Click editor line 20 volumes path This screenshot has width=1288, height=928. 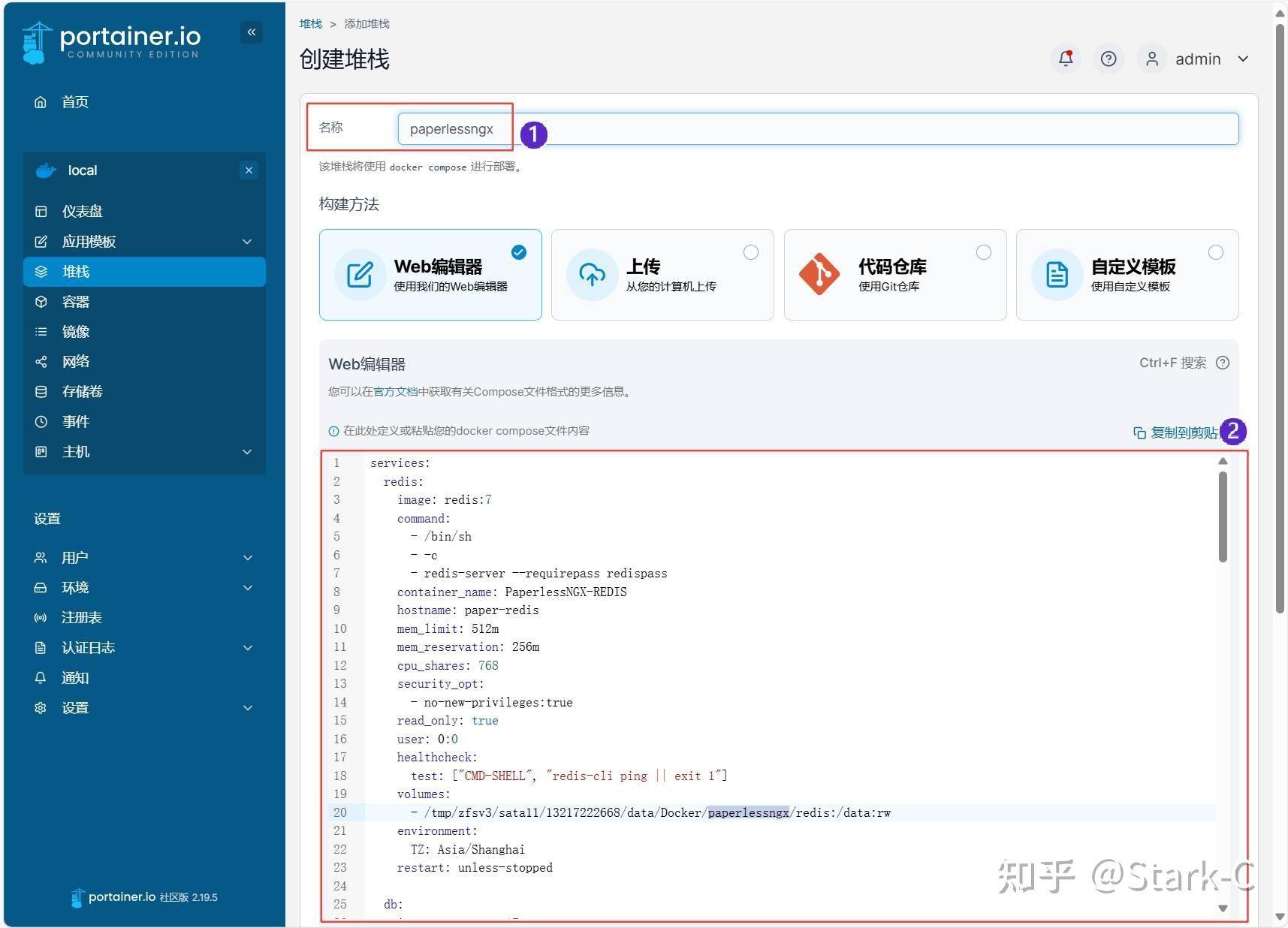pos(650,813)
